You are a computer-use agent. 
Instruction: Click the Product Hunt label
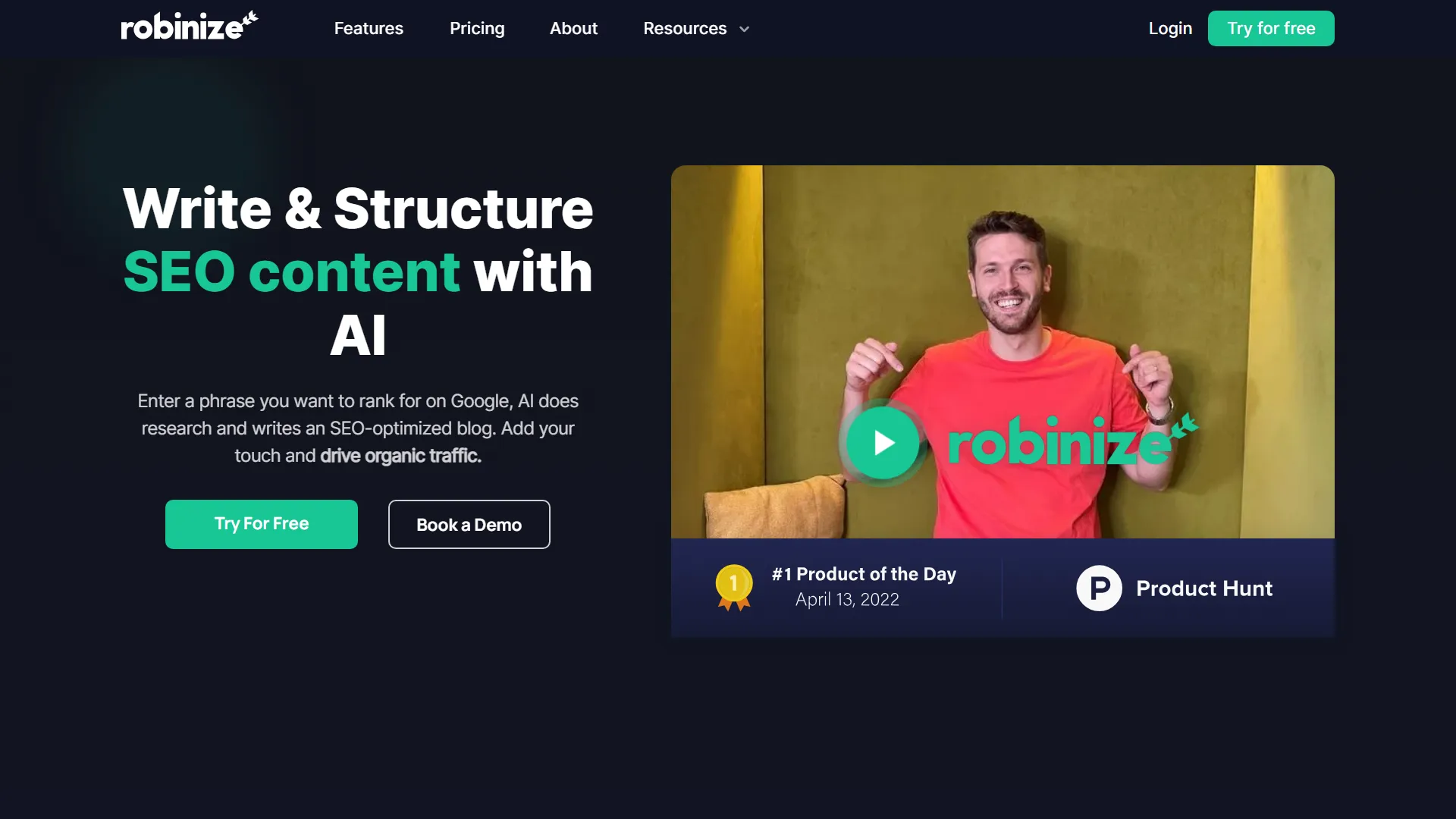click(1204, 588)
